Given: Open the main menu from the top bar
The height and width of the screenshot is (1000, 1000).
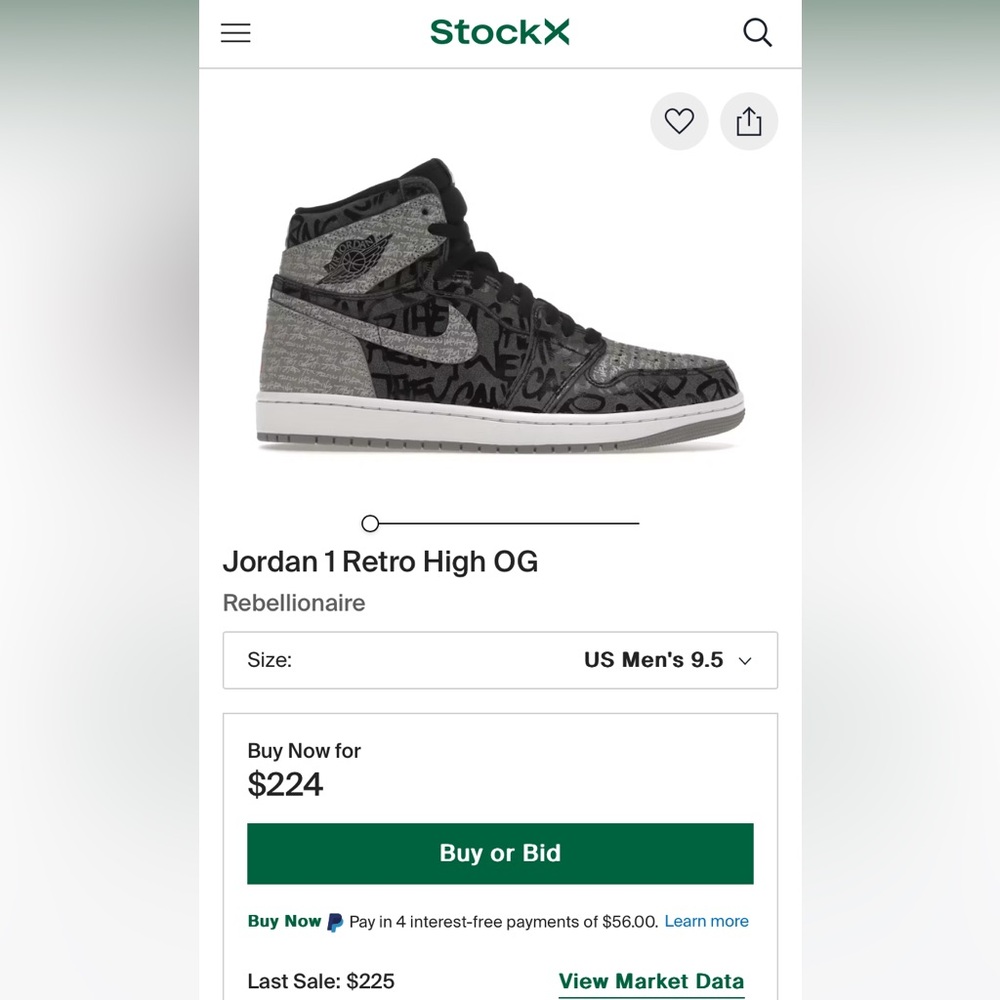Looking at the screenshot, I should pyautogui.click(x=235, y=32).
